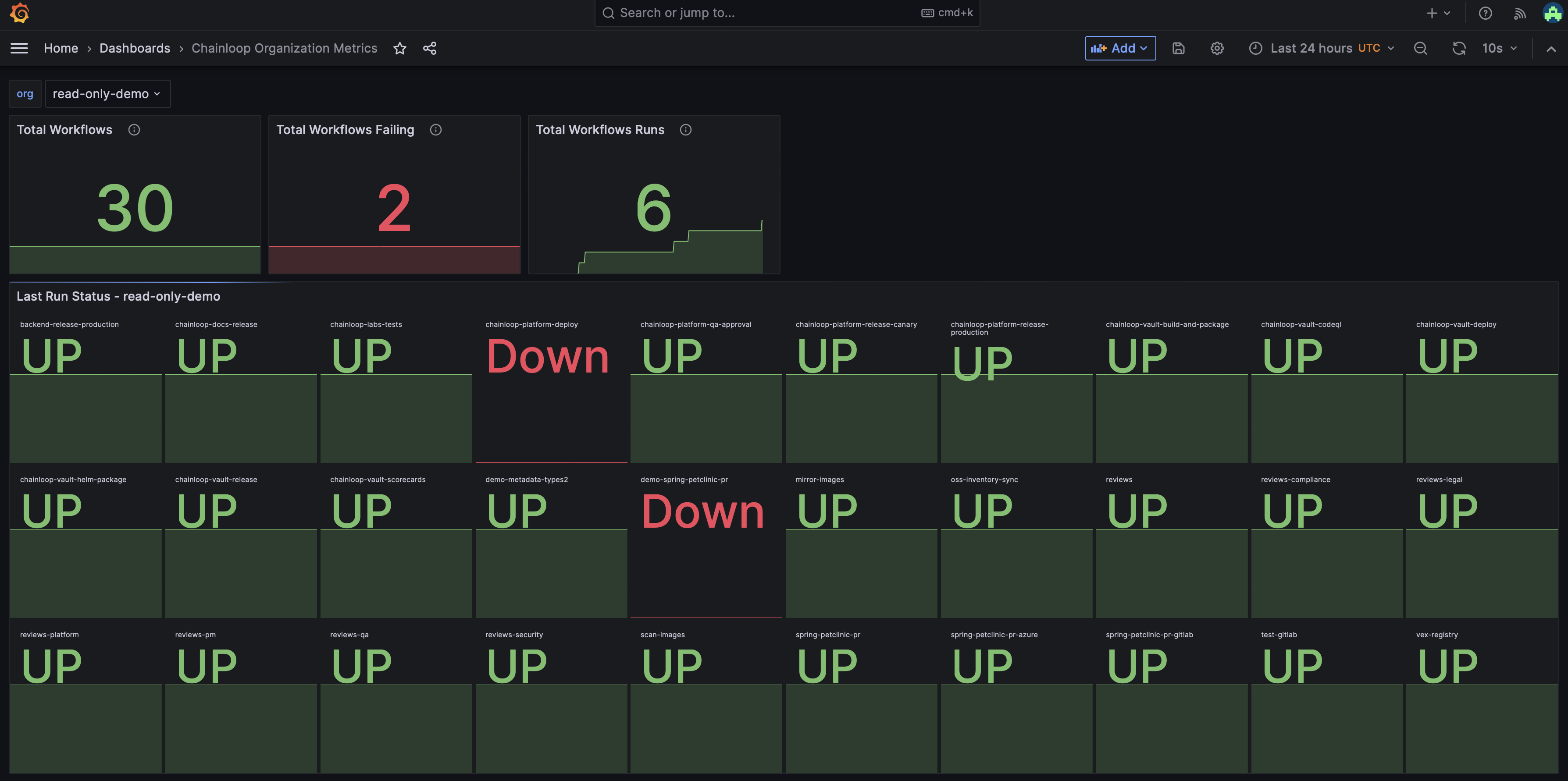Select the chainloop-platform-release-production tile
Viewport: 1568px width, 781px height.
1016,389
